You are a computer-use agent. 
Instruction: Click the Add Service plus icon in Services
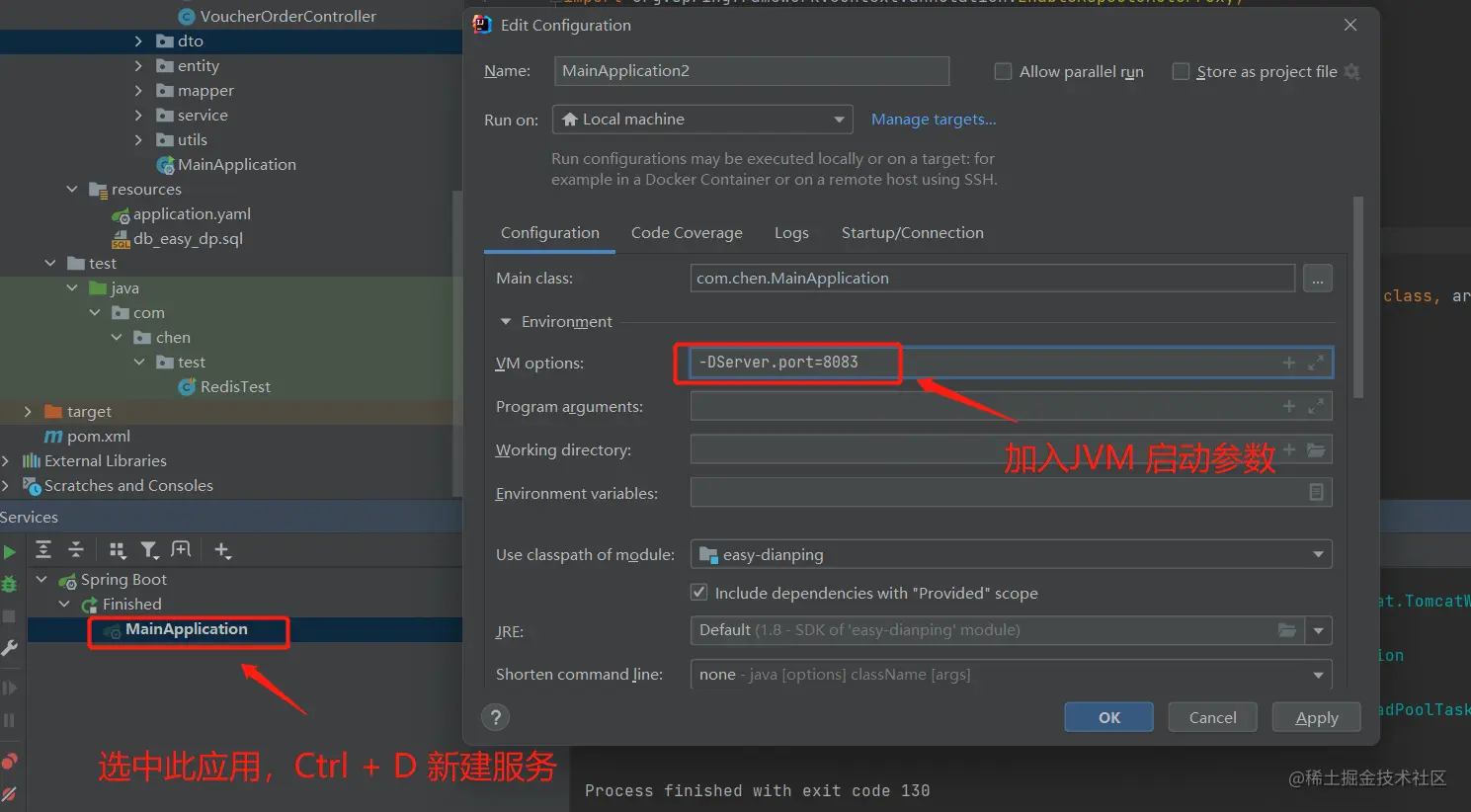click(222, 550)
